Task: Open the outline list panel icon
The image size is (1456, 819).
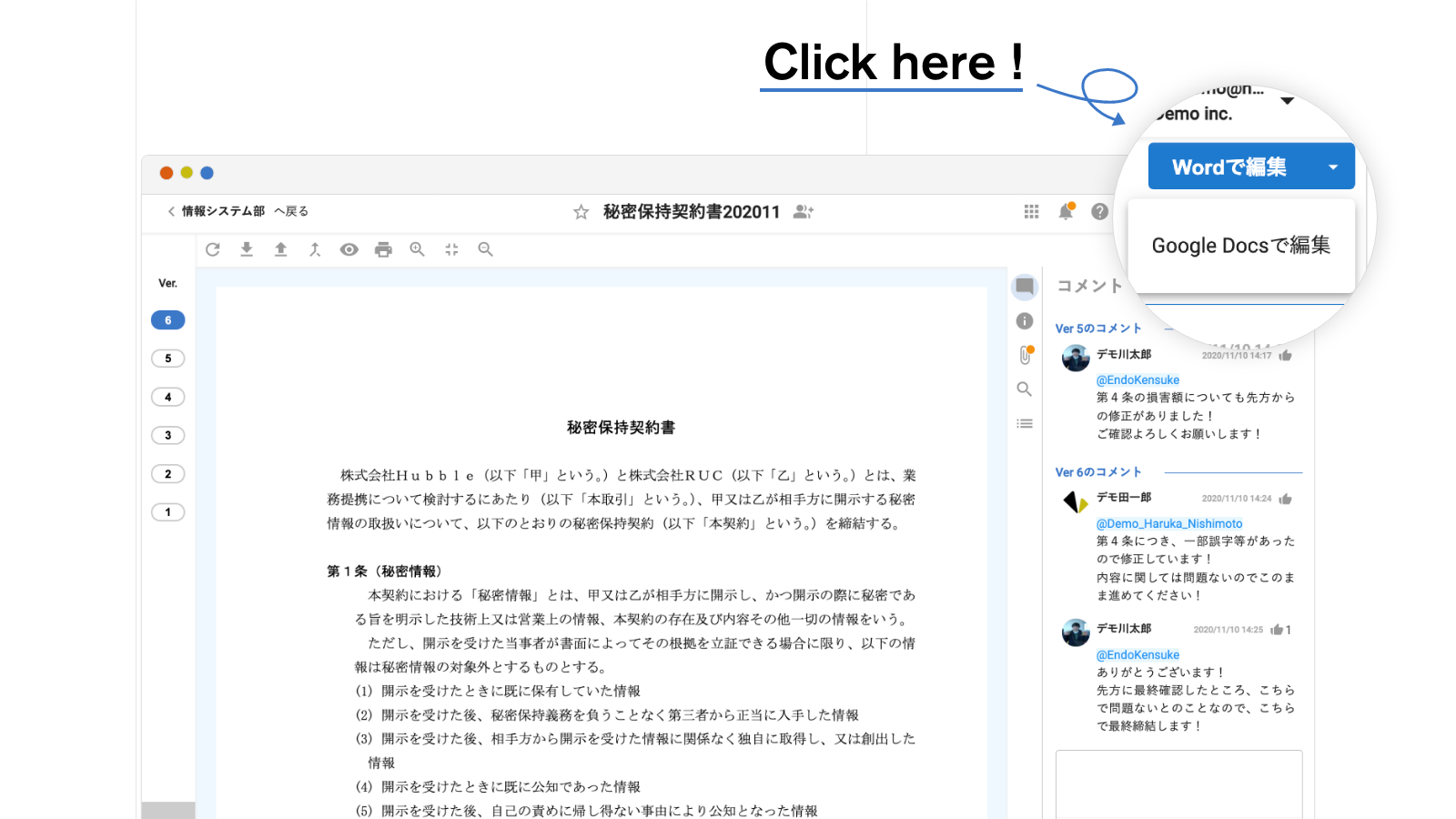Action: [x=1025, y=424]
